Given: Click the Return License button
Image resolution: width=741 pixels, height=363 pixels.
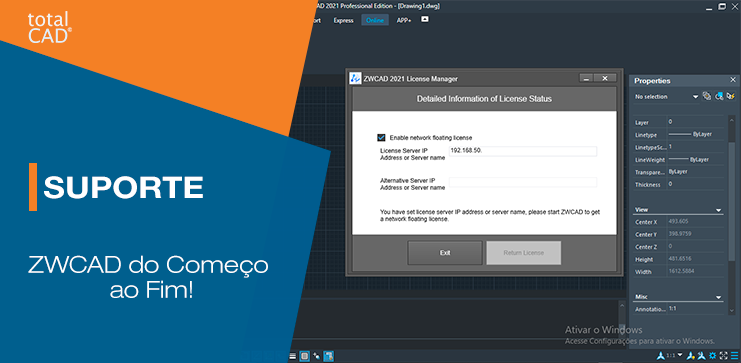Looking at the screenshot, I should pyautogui.click(x=524, y=253).
